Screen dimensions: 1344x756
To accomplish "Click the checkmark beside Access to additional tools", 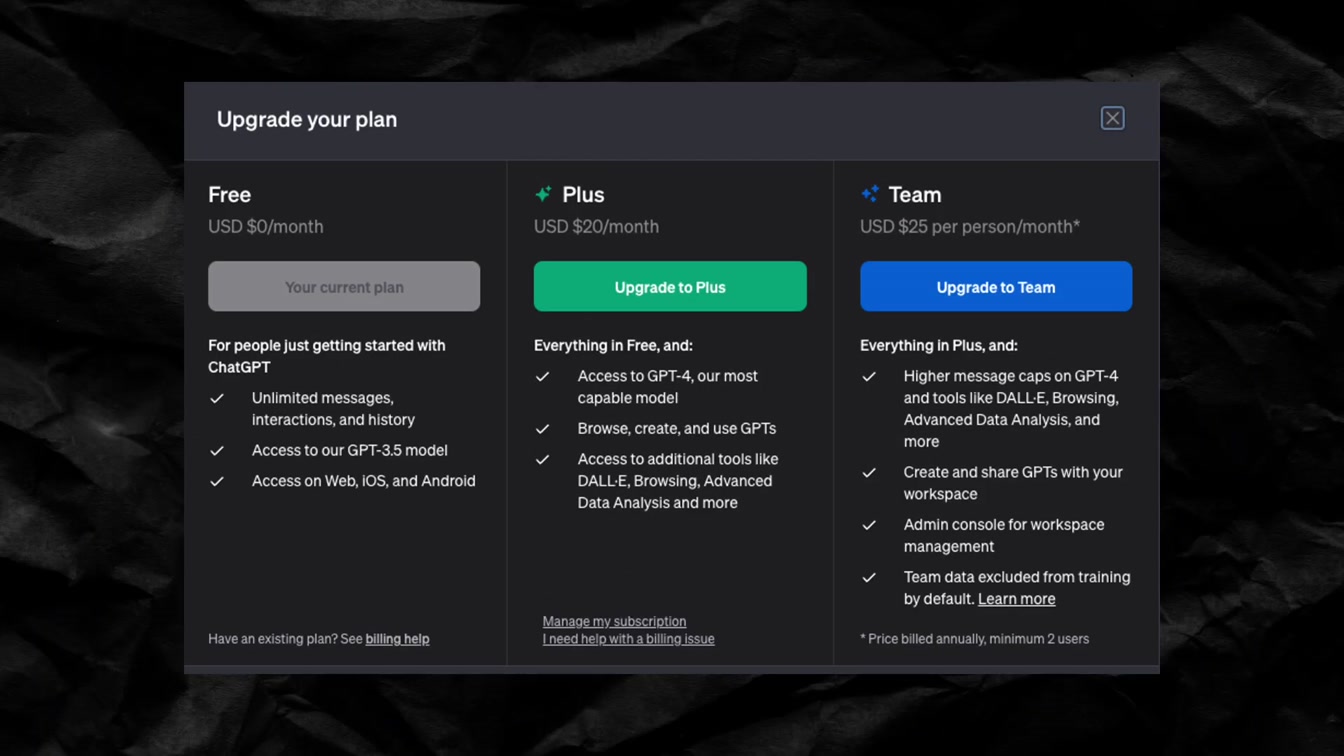I will (543, 459).
